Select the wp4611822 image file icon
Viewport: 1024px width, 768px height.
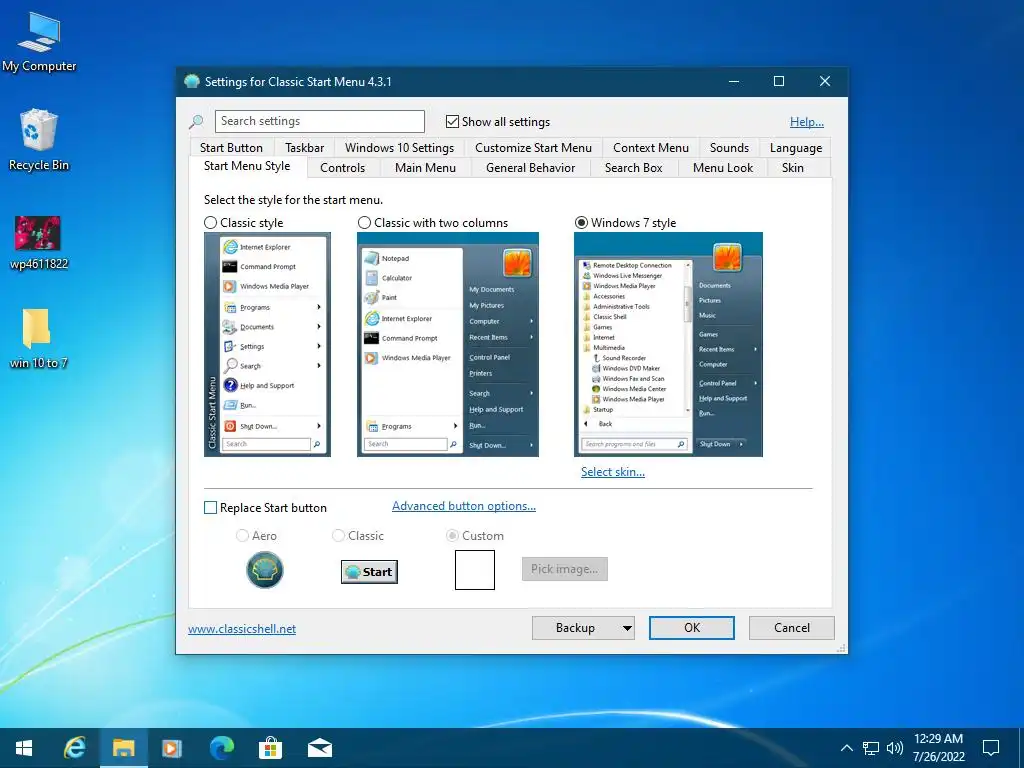(39, 242)
